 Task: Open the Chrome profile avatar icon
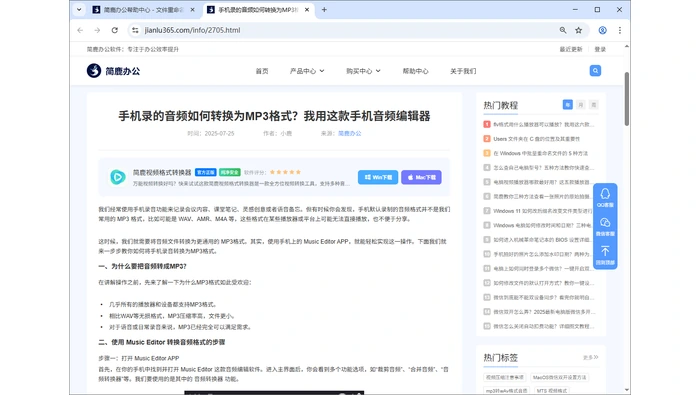tap(602, 30)
